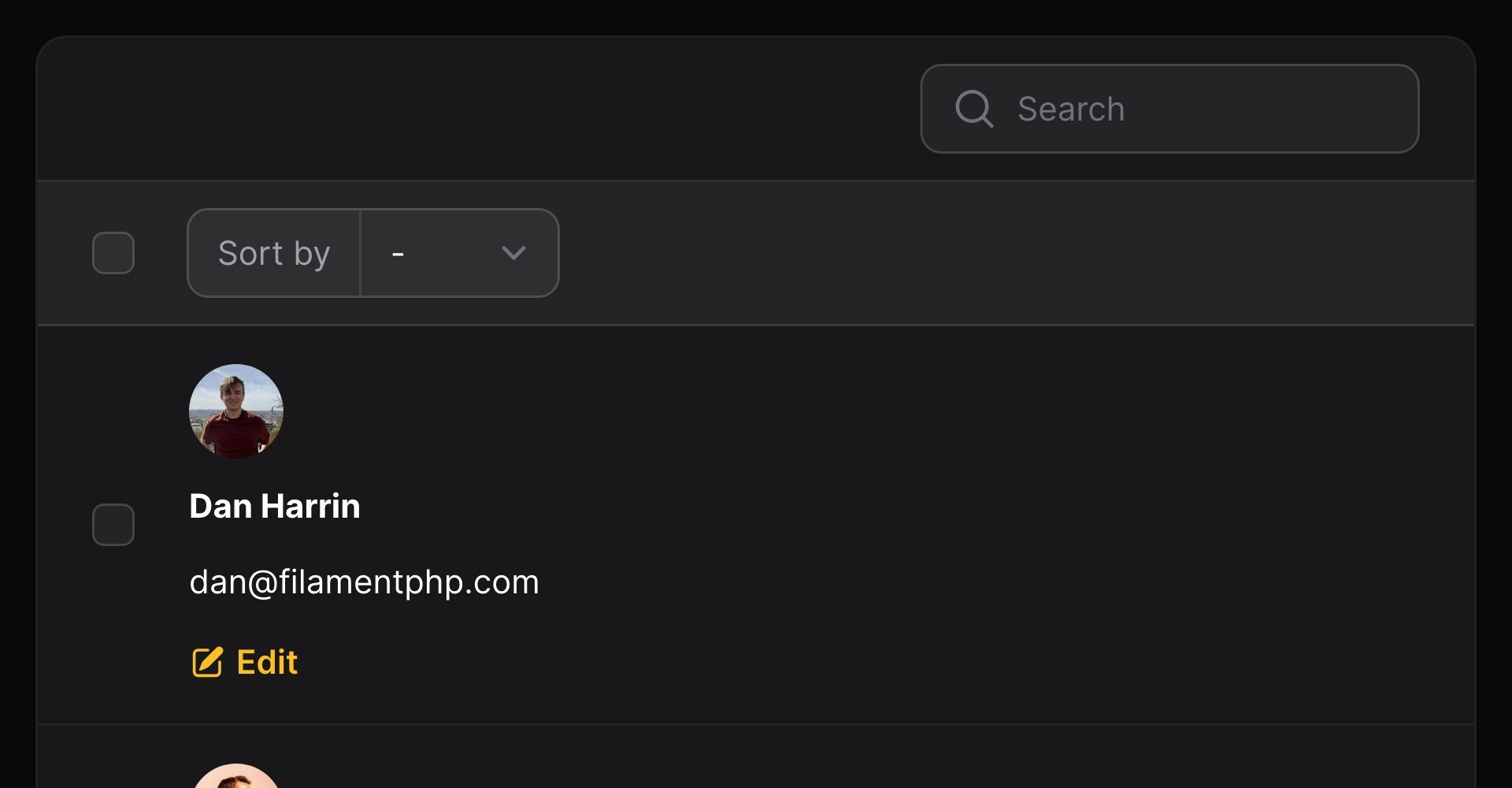Focus the Search text field
The height and width of the screenshot is (788, 1512).
pos(1169,109)
